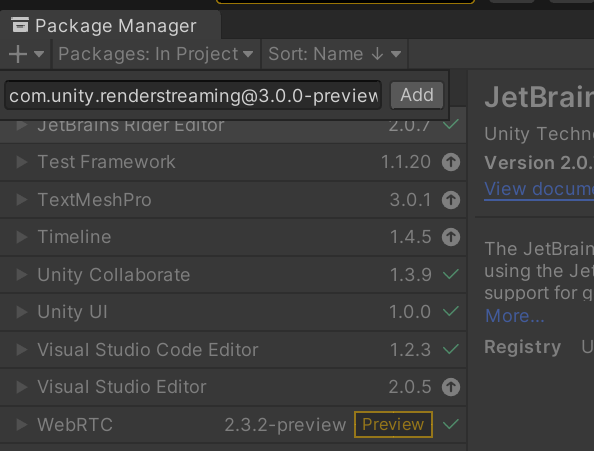Click Unity Collaborate installed checkmark

(x=451, y=274)
